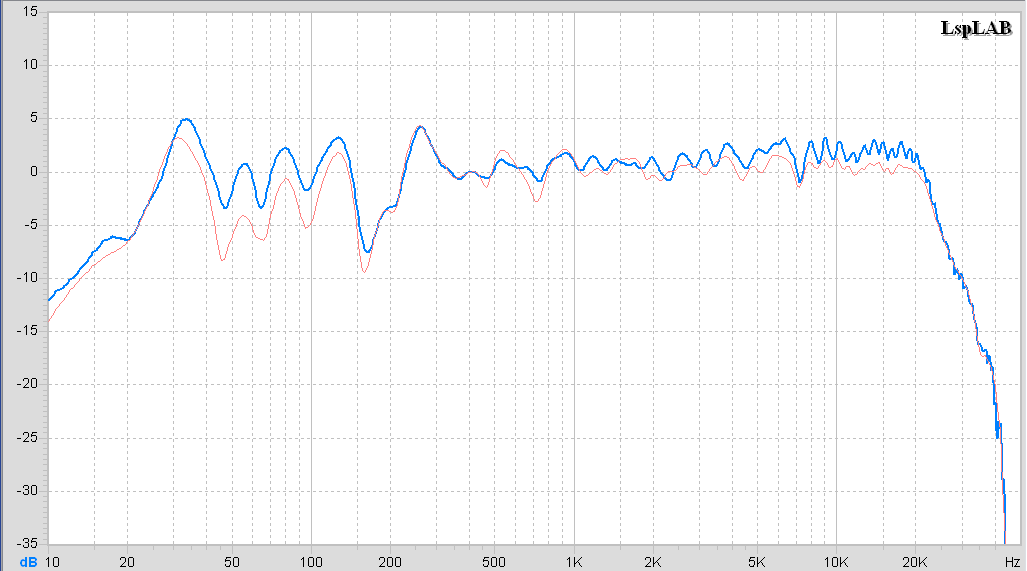Click the '-35' dB axis value
This screenshot has height=571, width=1027.
pos(28,543)
